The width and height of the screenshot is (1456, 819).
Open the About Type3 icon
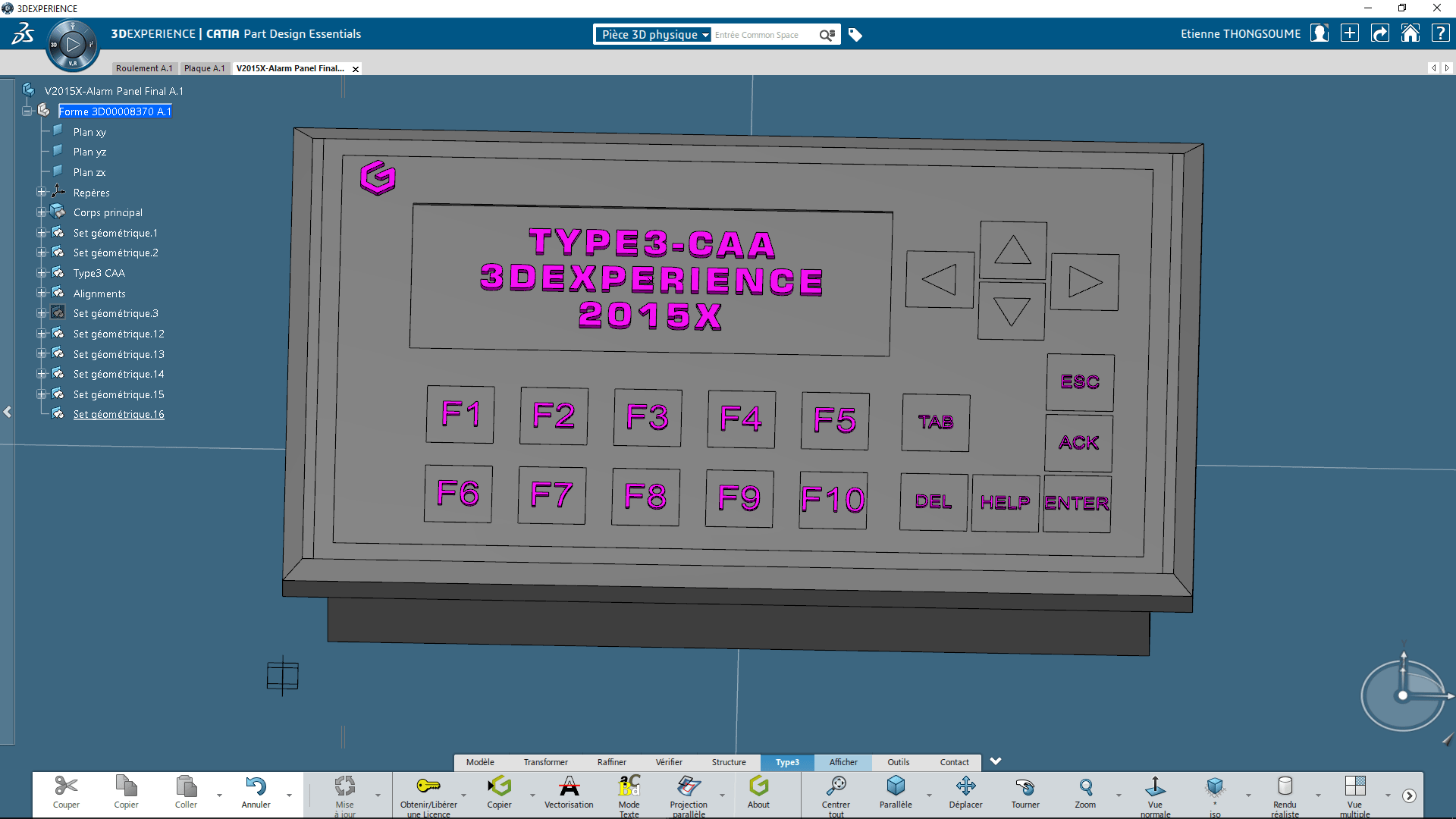[x=758, y=786]
